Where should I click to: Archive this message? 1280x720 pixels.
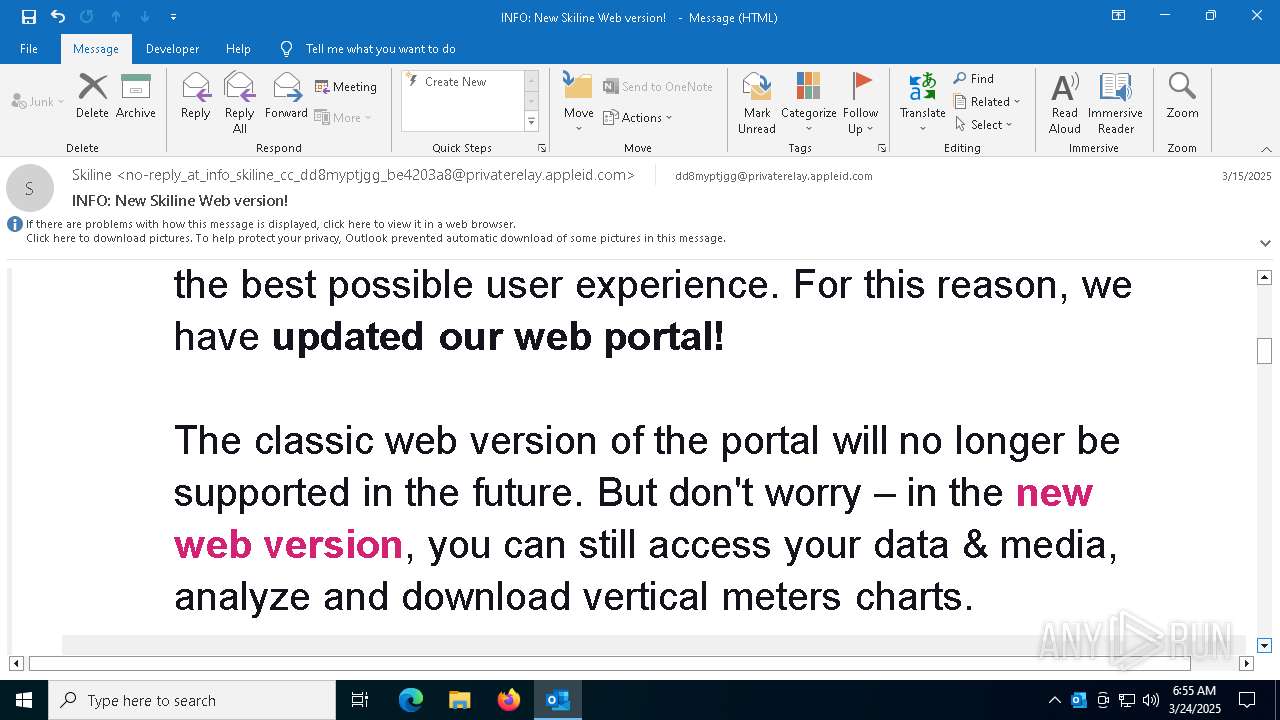[x=136, y=96]
